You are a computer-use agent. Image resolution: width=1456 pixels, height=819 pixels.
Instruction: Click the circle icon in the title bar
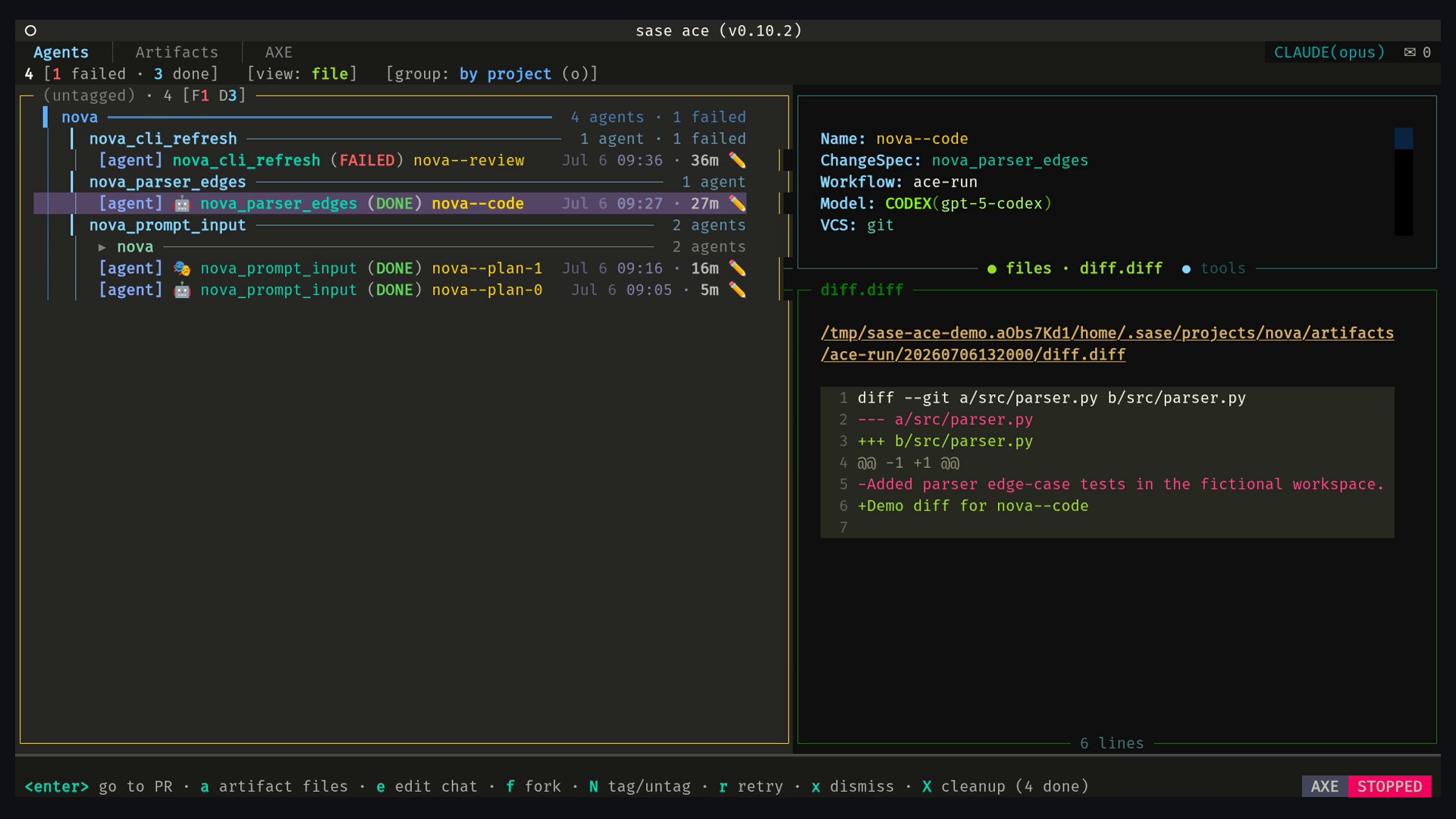(30, 30)
